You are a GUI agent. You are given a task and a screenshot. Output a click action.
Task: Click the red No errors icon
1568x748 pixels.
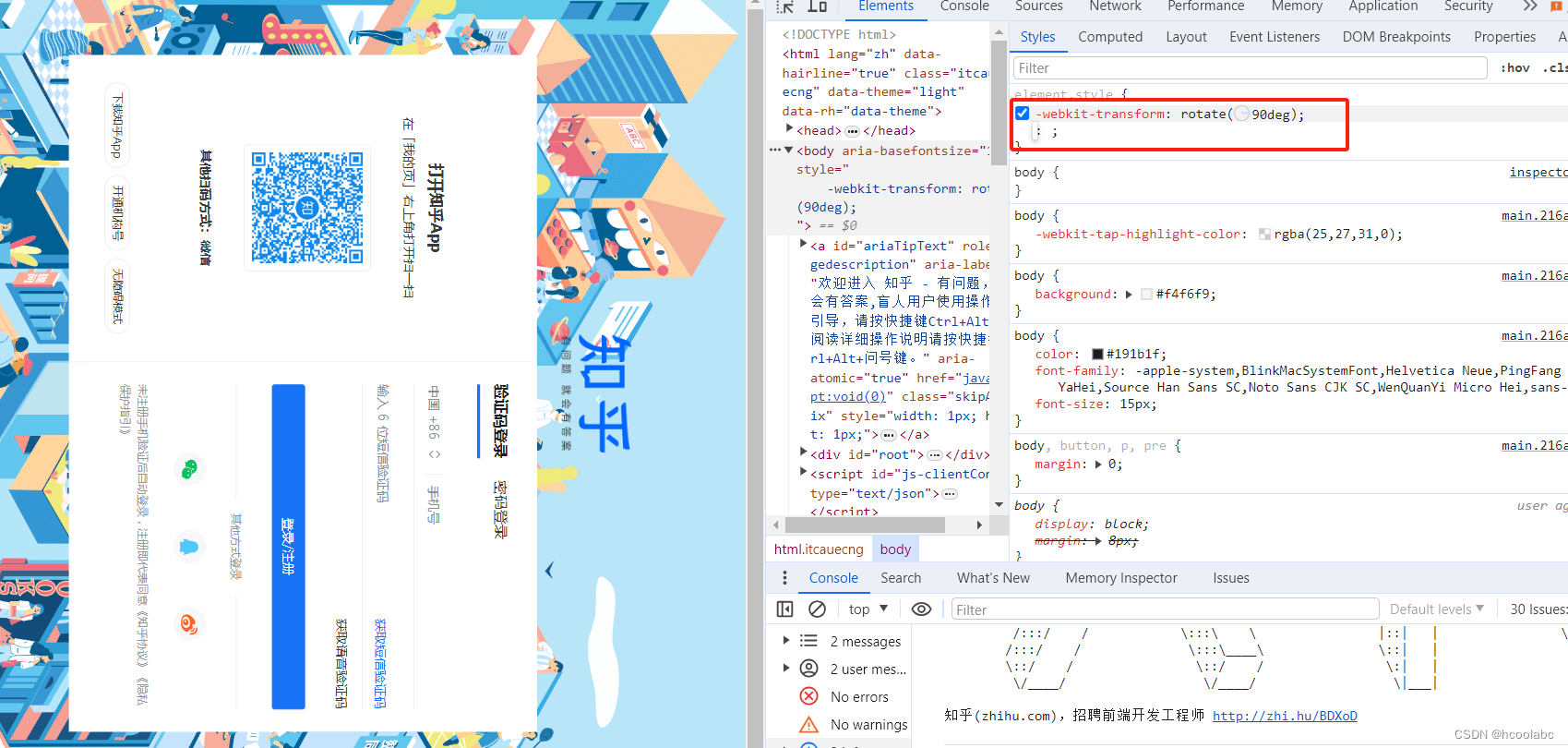pos(808,696)
